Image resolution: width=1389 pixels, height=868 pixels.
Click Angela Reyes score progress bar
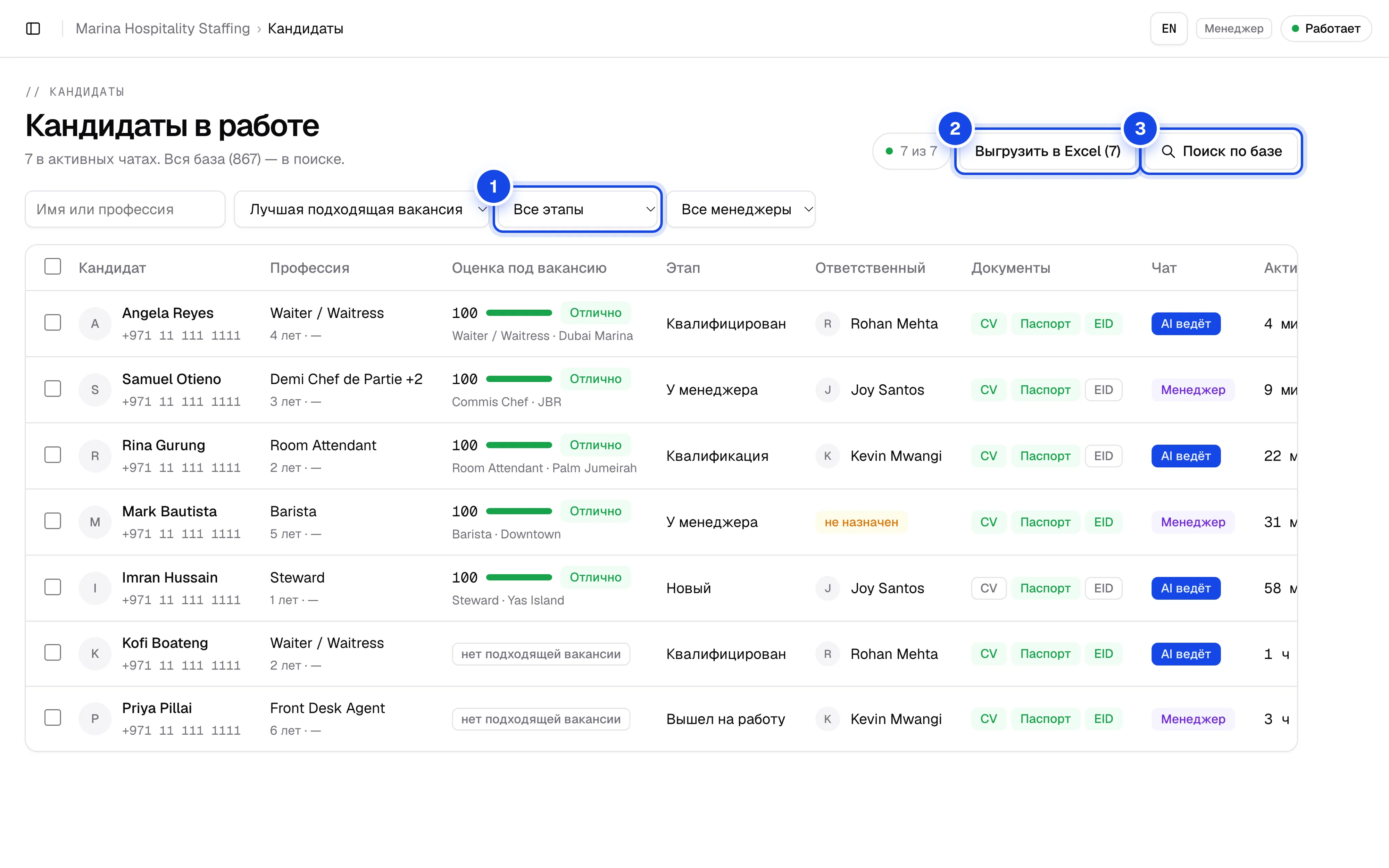[519, 313]
